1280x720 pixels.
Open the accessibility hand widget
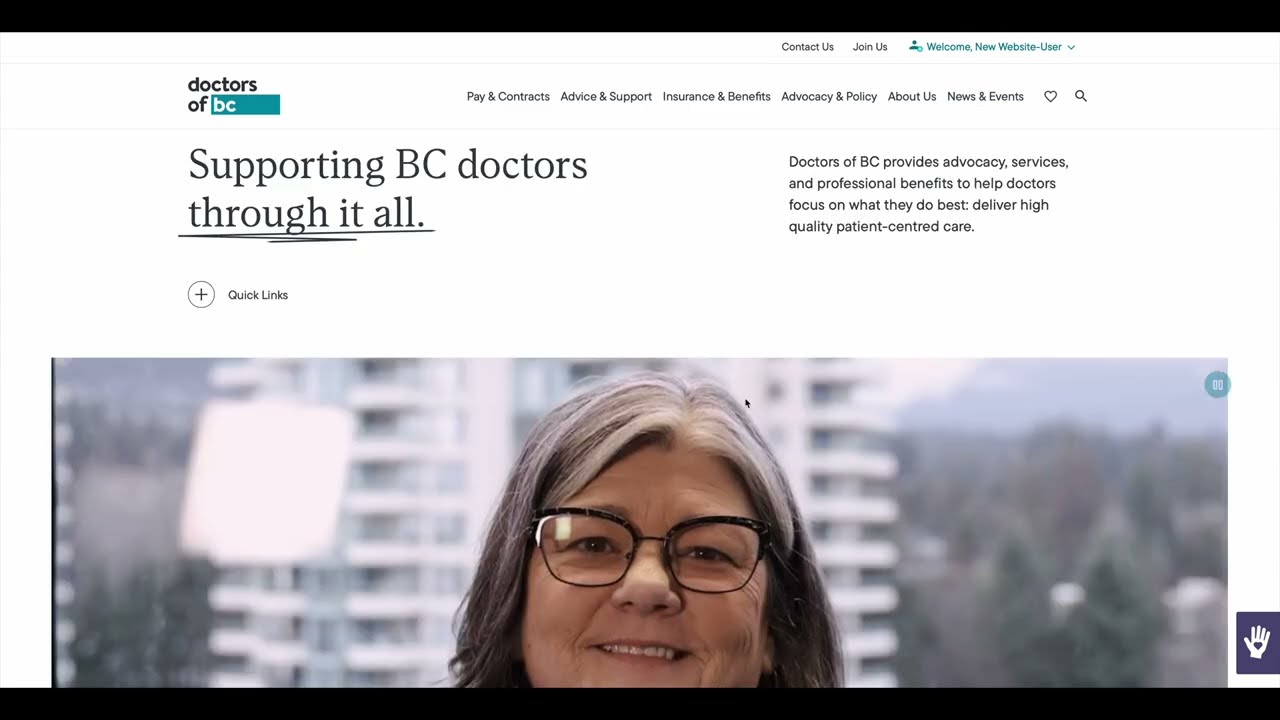[1257, 642]
